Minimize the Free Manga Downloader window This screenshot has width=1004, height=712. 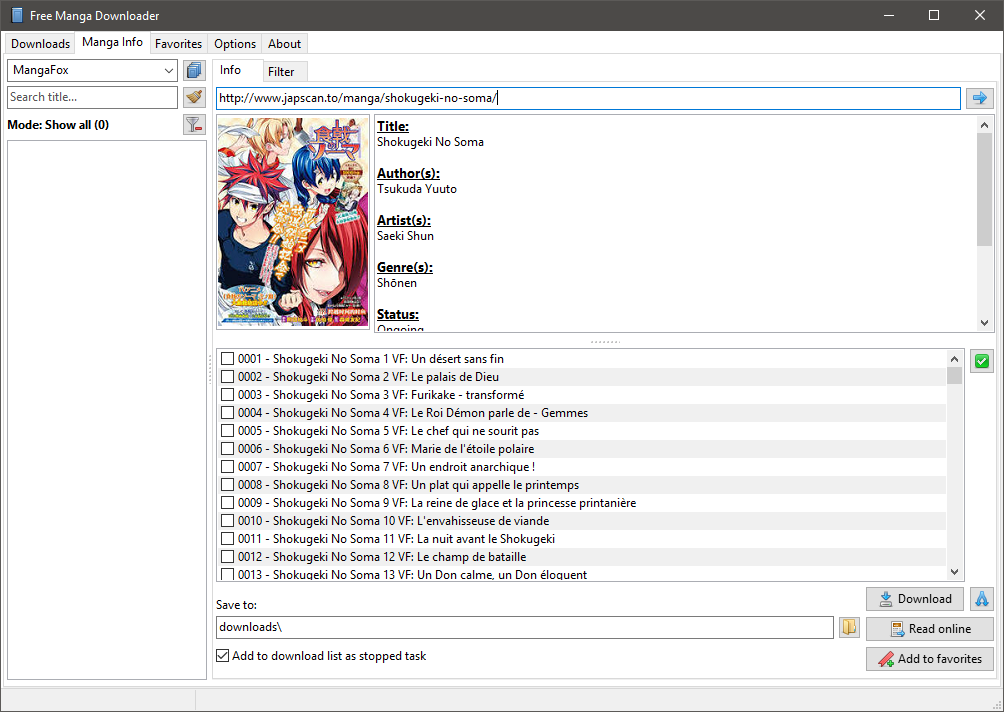point(889,15)
